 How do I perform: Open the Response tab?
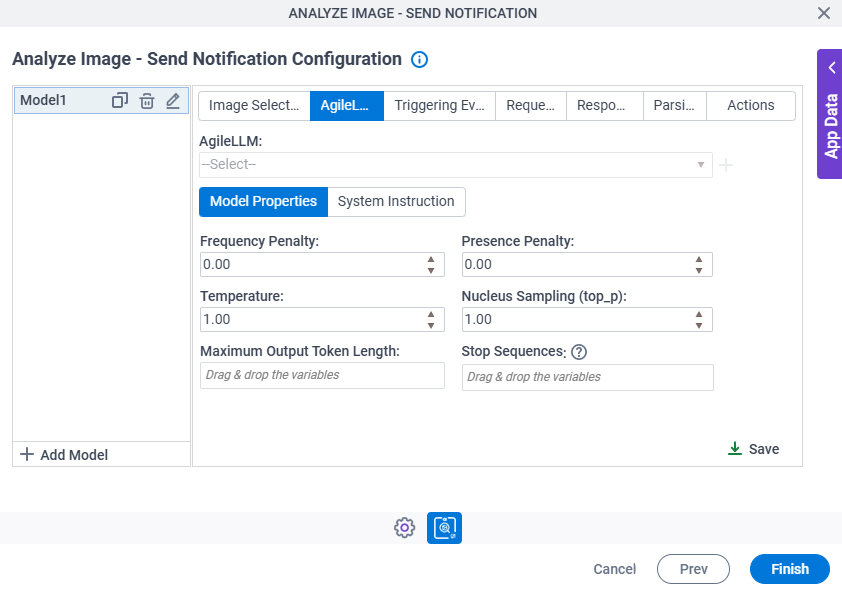click(605, 105)
